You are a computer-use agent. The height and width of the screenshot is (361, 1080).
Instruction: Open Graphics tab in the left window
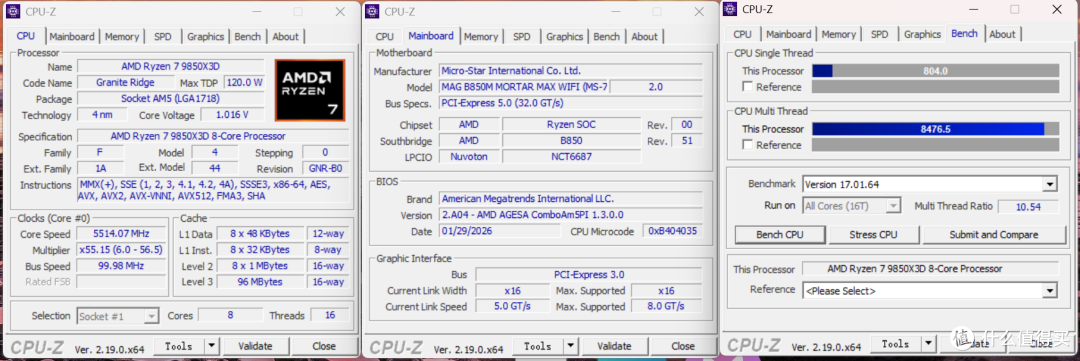[205, 37]
